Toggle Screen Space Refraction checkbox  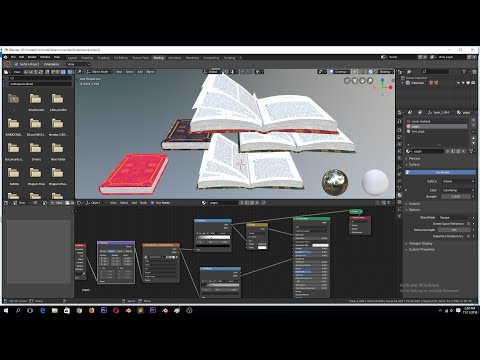click(469, 224)
